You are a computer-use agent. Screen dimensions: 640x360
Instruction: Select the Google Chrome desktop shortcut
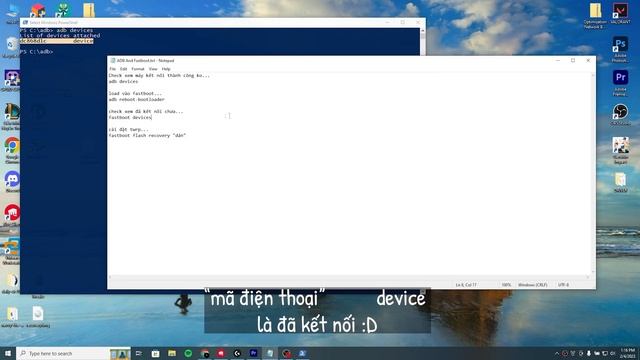click(x=12, y=150)
